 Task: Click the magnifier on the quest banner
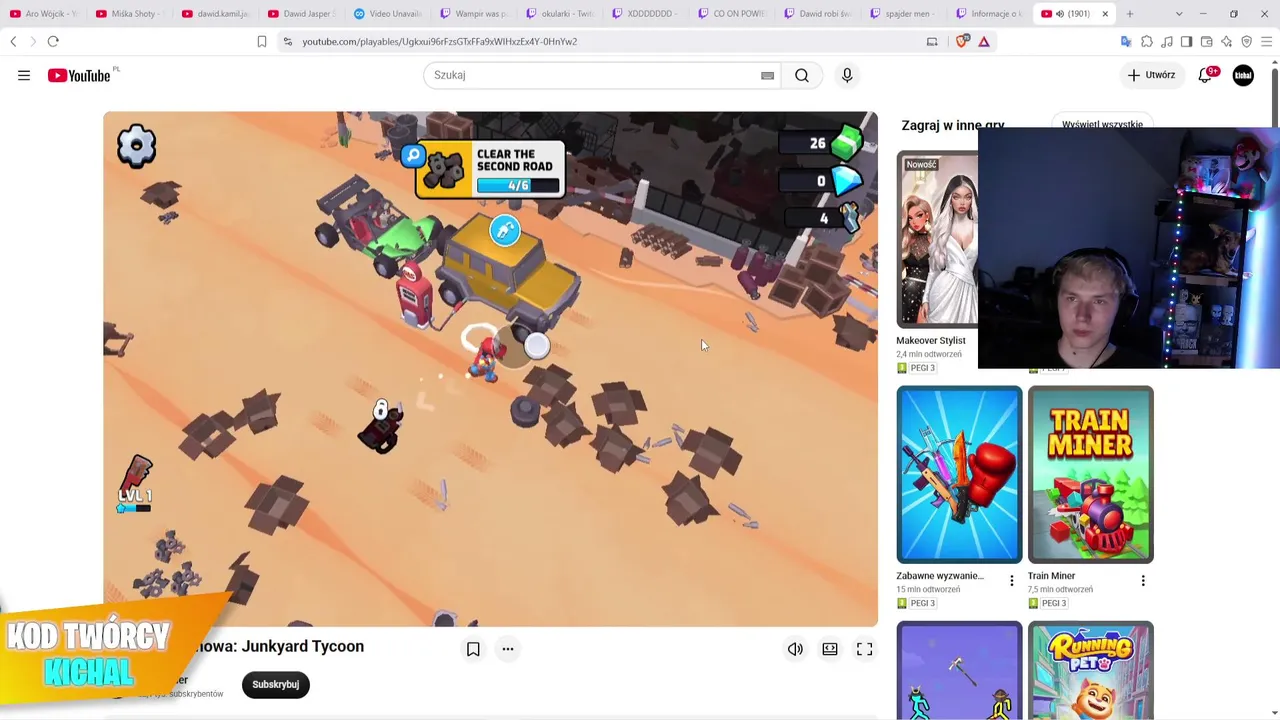pos(413,156)
